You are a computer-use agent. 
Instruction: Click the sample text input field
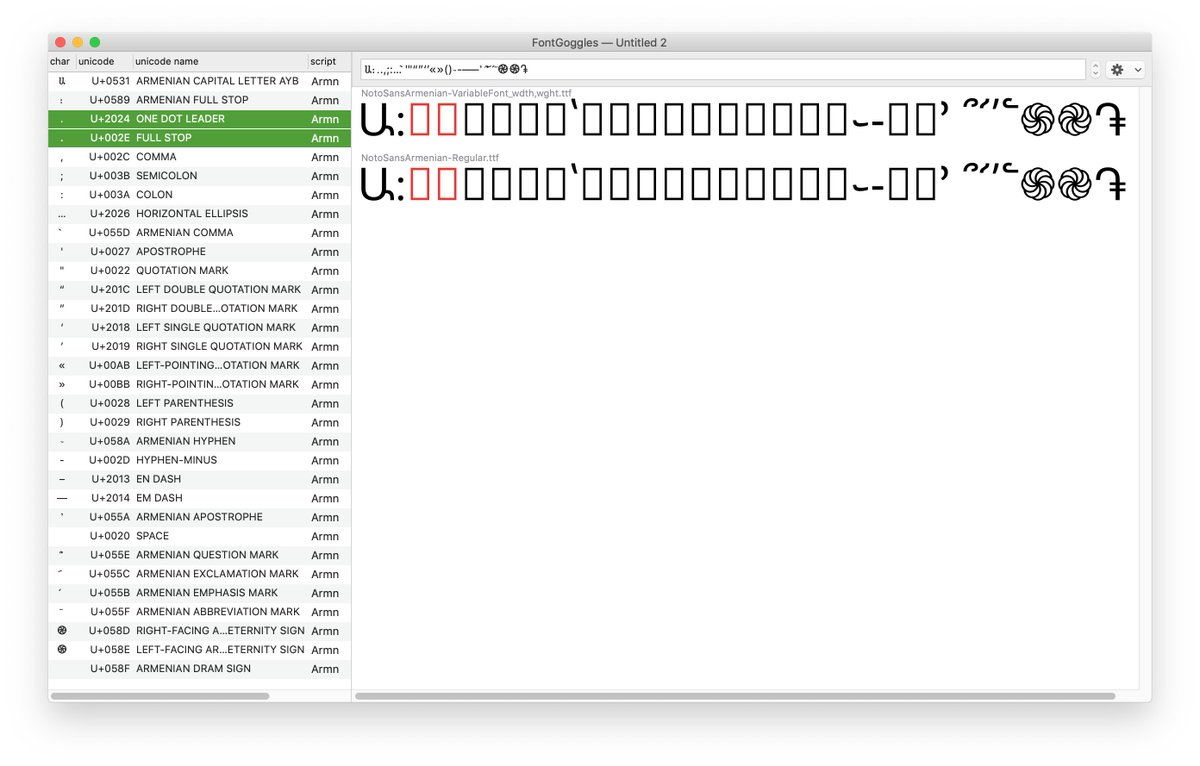coord(723,70)
